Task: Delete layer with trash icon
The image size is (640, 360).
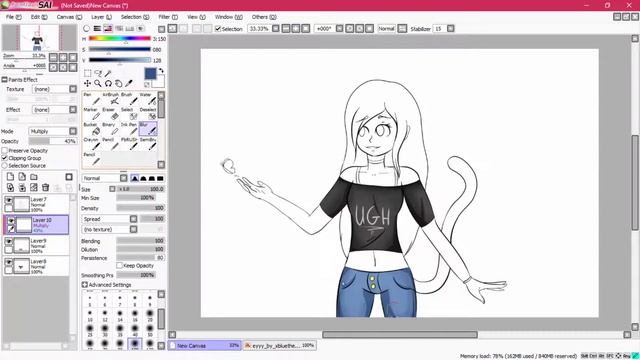Action: (x=46, y=188)
